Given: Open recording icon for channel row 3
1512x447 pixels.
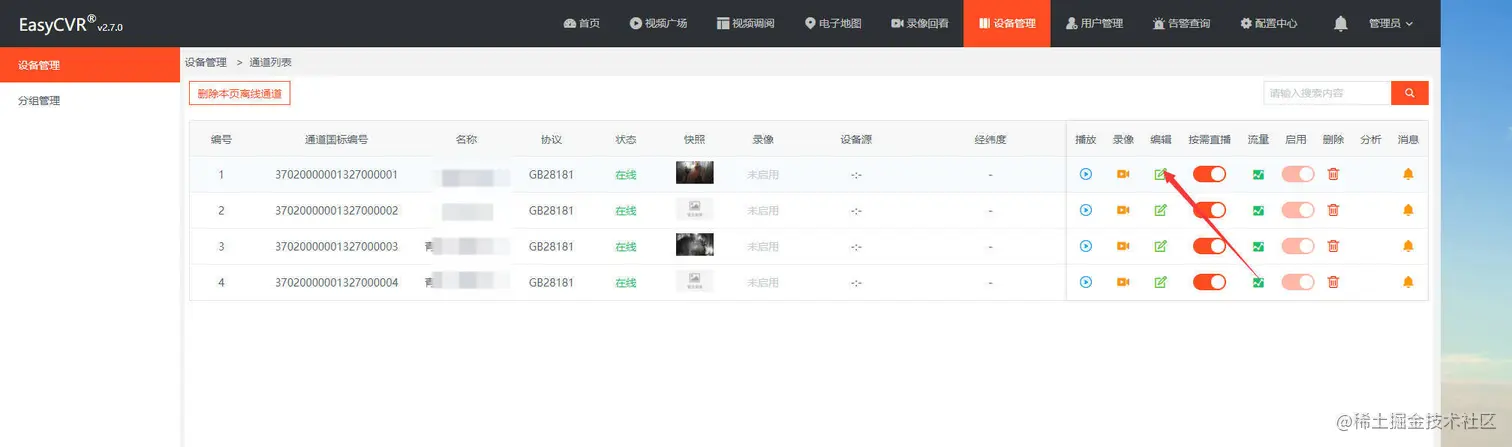Looking at the screenshot, I should pyautogui.click(x=1123, y=246).
